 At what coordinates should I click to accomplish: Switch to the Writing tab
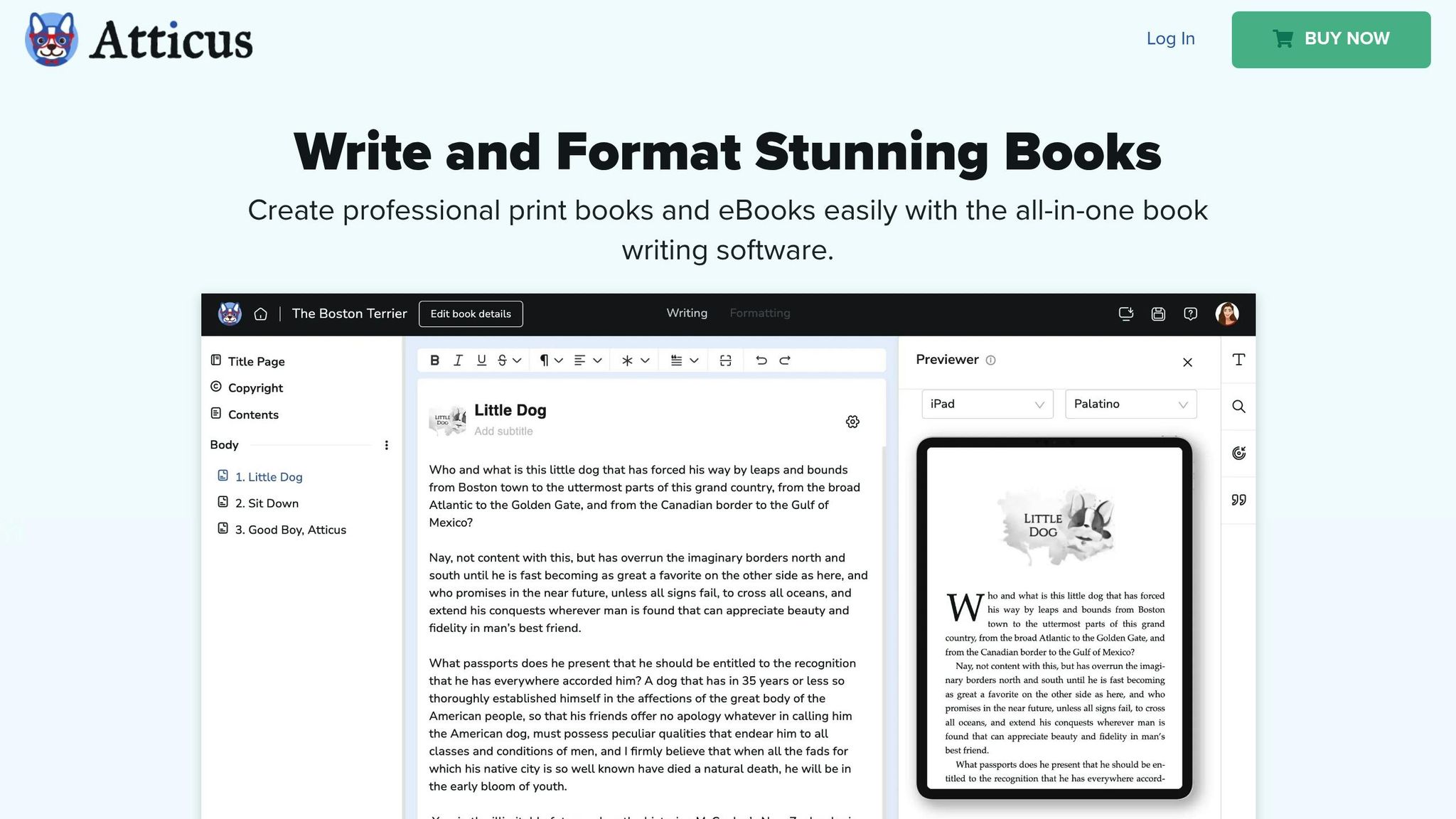click(x=686, y=313)
